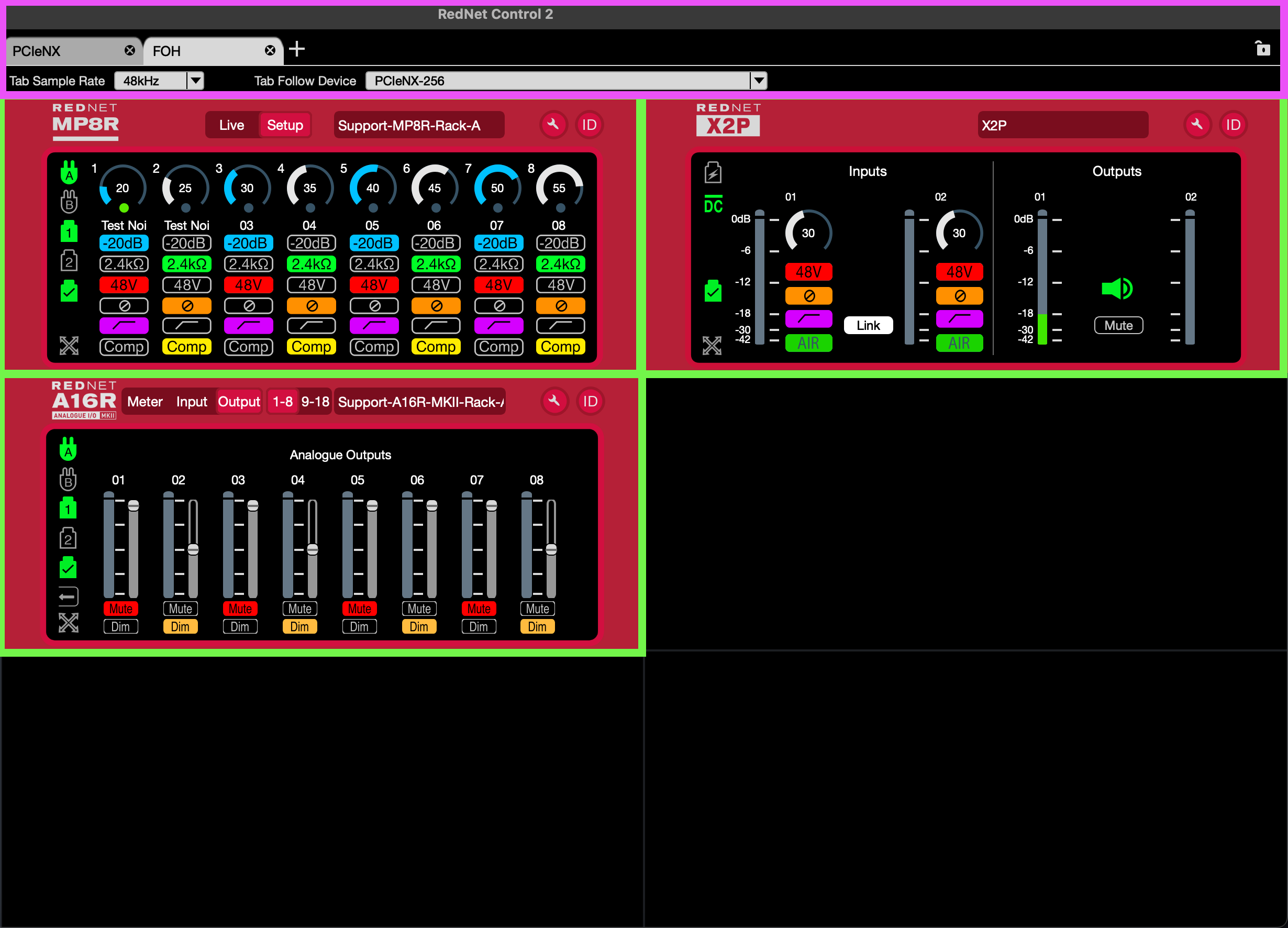
Task: Click A16R power supply B icon
Action: (x=68, y=479)
